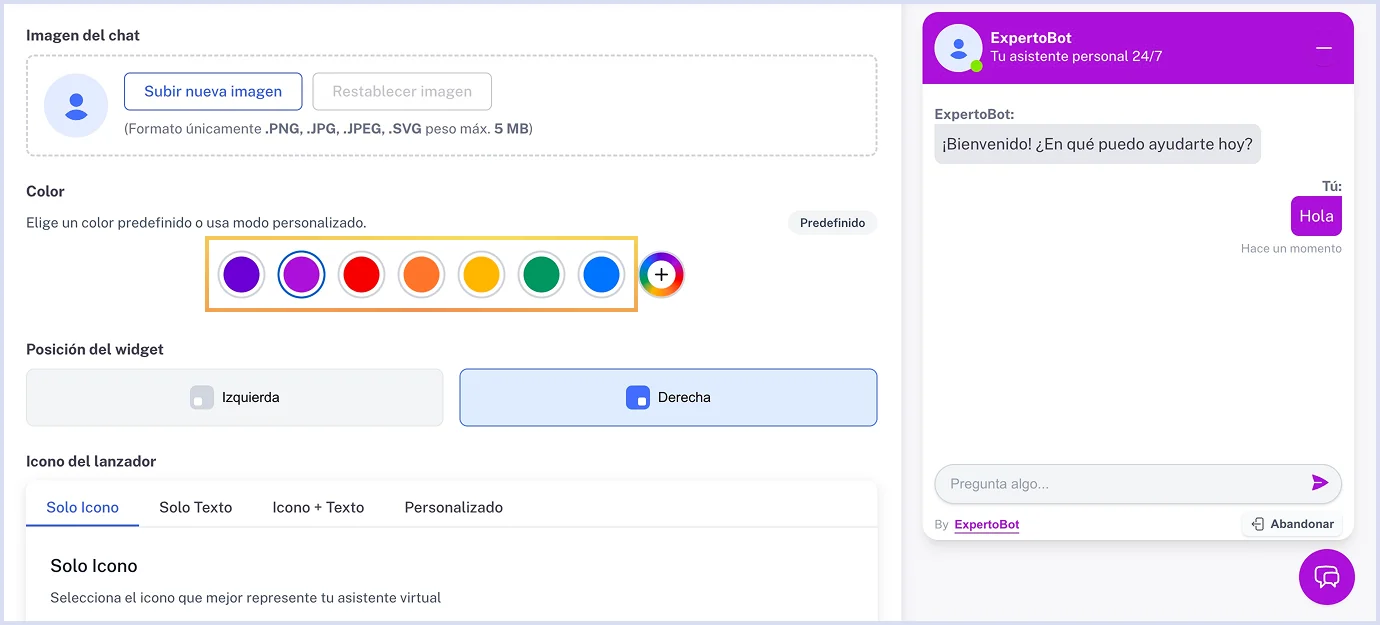1380x625 pixels.
Task: Open the ExpertoBot link in chat footer
Action: (x=986, y=524)
